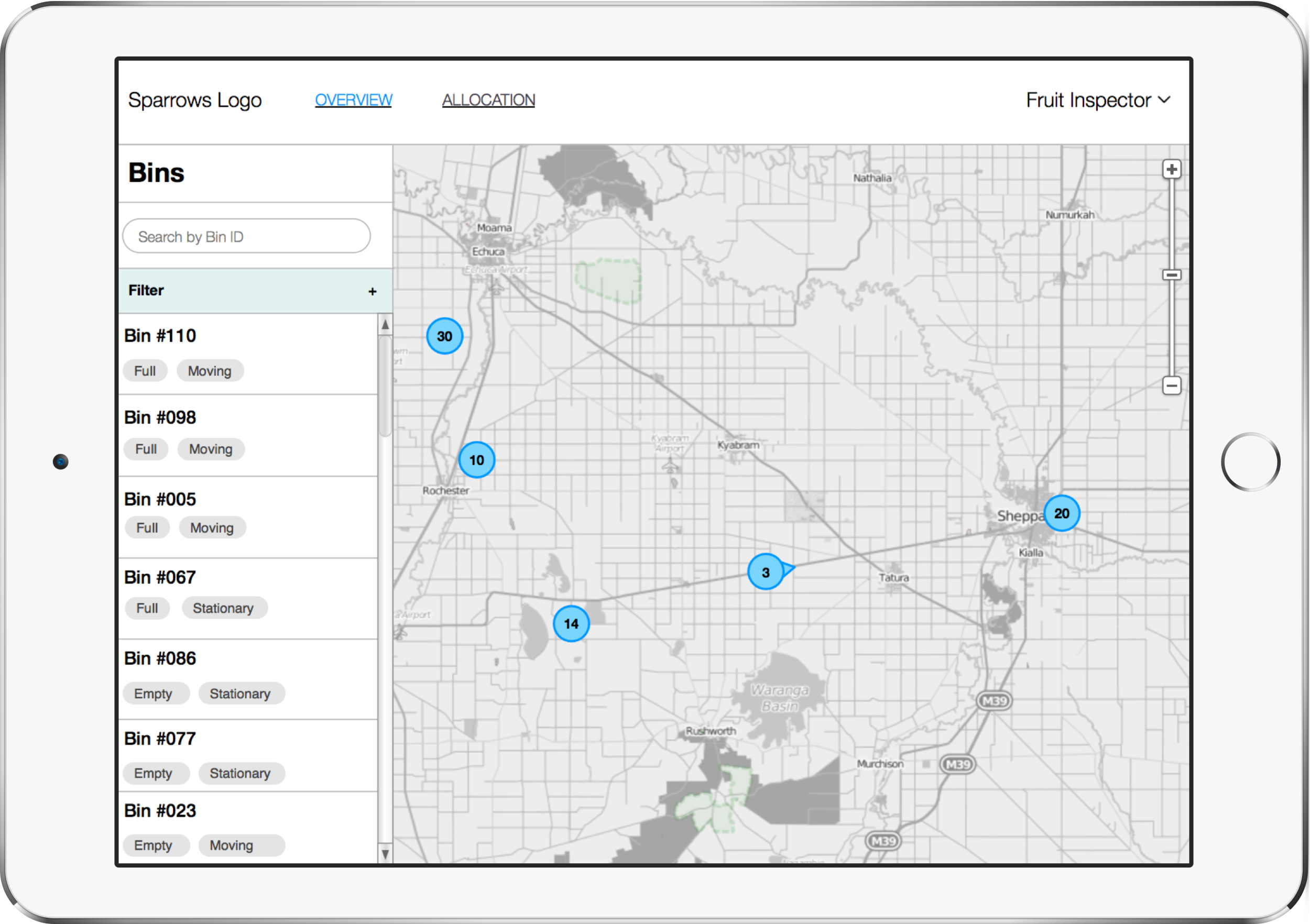The image size is (1310, 924).
Task: Expand the Filter section with plus icon
Action: 373,291
